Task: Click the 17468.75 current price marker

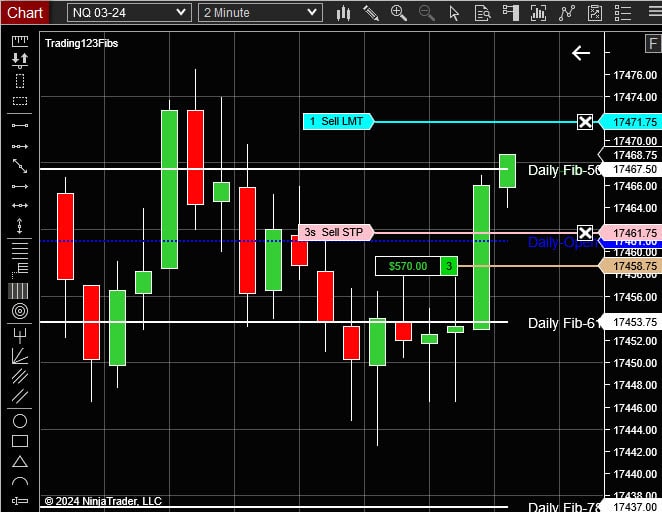Action: [x=630, y=155]
